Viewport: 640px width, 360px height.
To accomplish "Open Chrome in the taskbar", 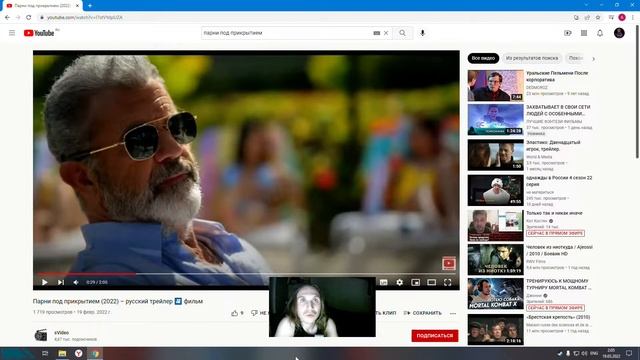I will pos(95,353).
